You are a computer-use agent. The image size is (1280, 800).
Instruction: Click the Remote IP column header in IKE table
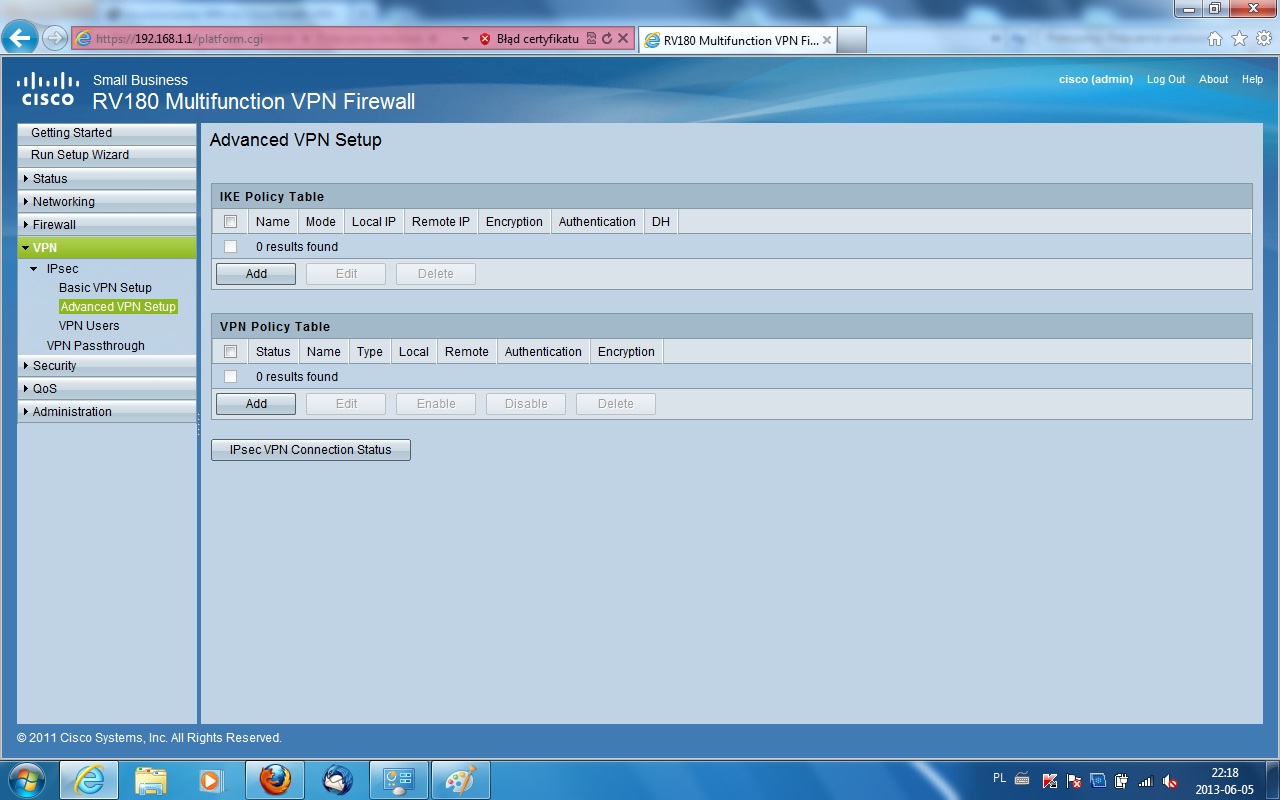(x=441, y=222)
